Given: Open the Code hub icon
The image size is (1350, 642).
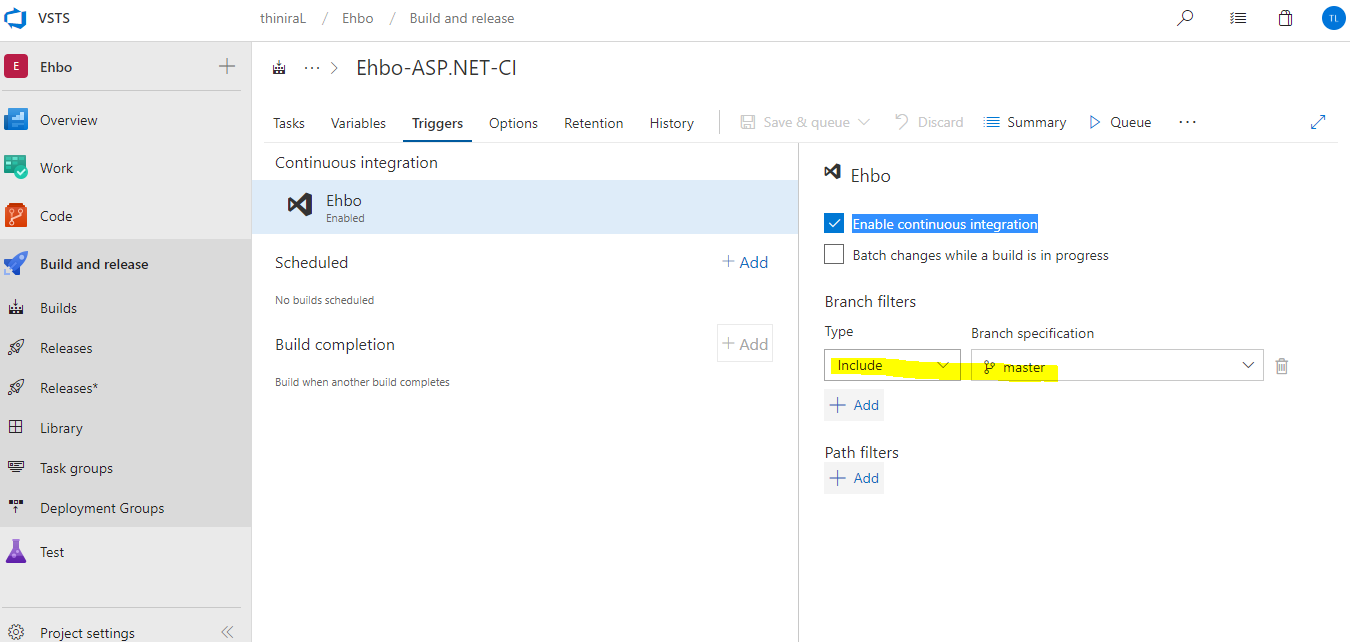Looking at the screenshot, I should click(x=16, y=216).
